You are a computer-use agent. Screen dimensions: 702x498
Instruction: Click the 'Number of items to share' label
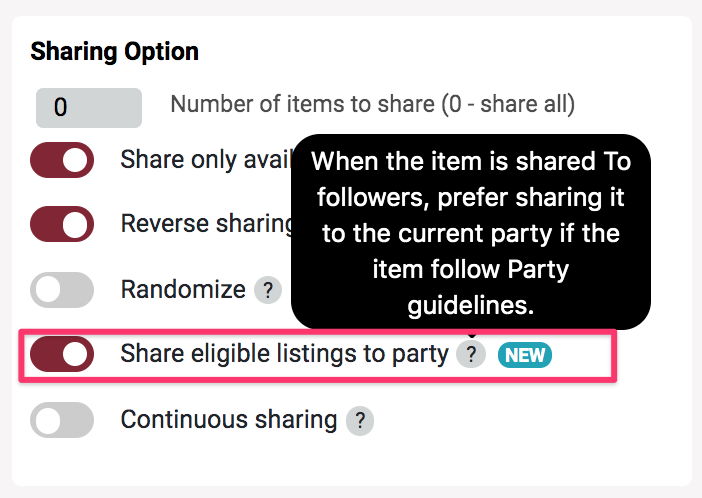(372, 104)
